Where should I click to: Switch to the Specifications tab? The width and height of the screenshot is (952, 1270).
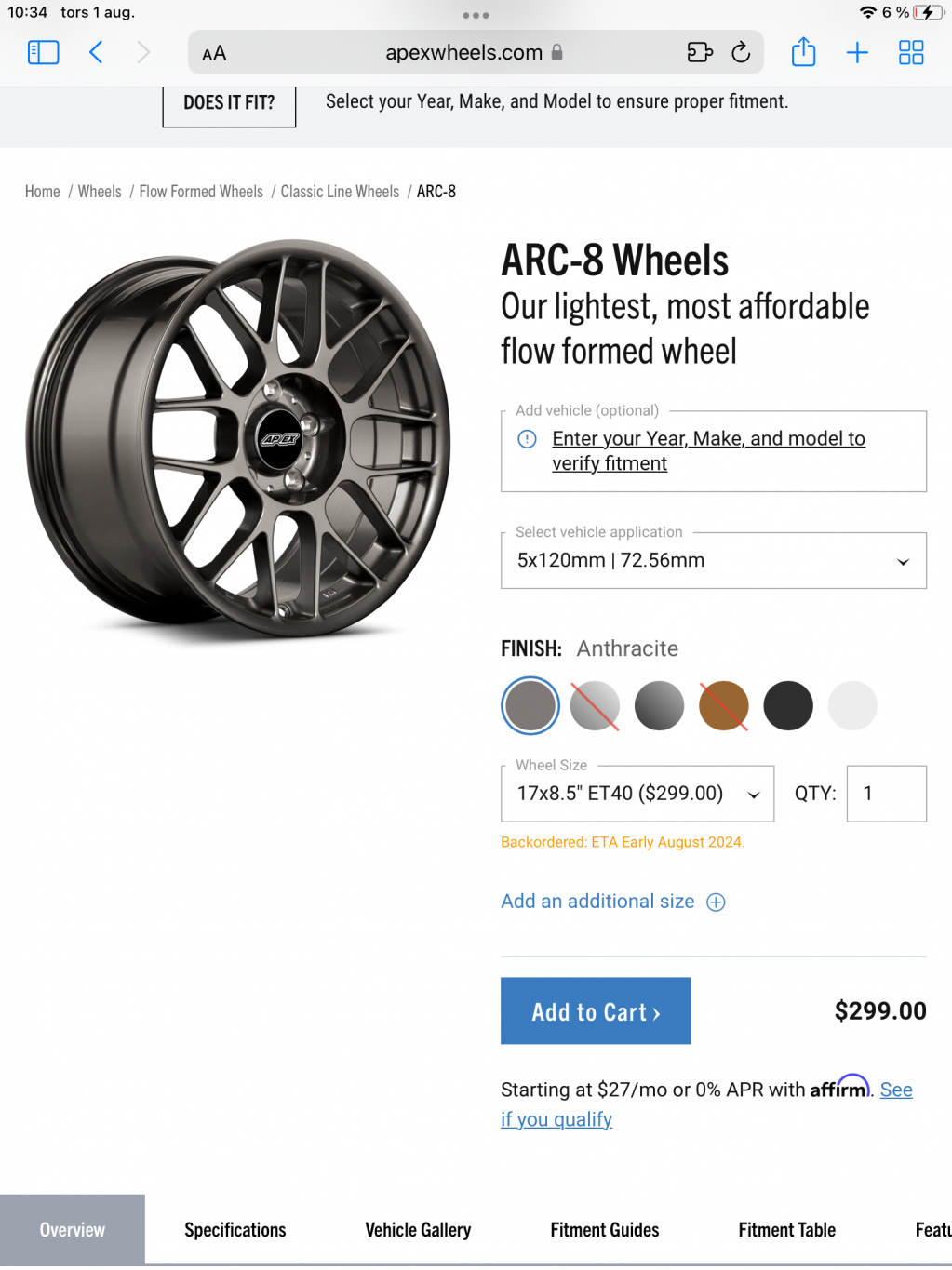235,1230
